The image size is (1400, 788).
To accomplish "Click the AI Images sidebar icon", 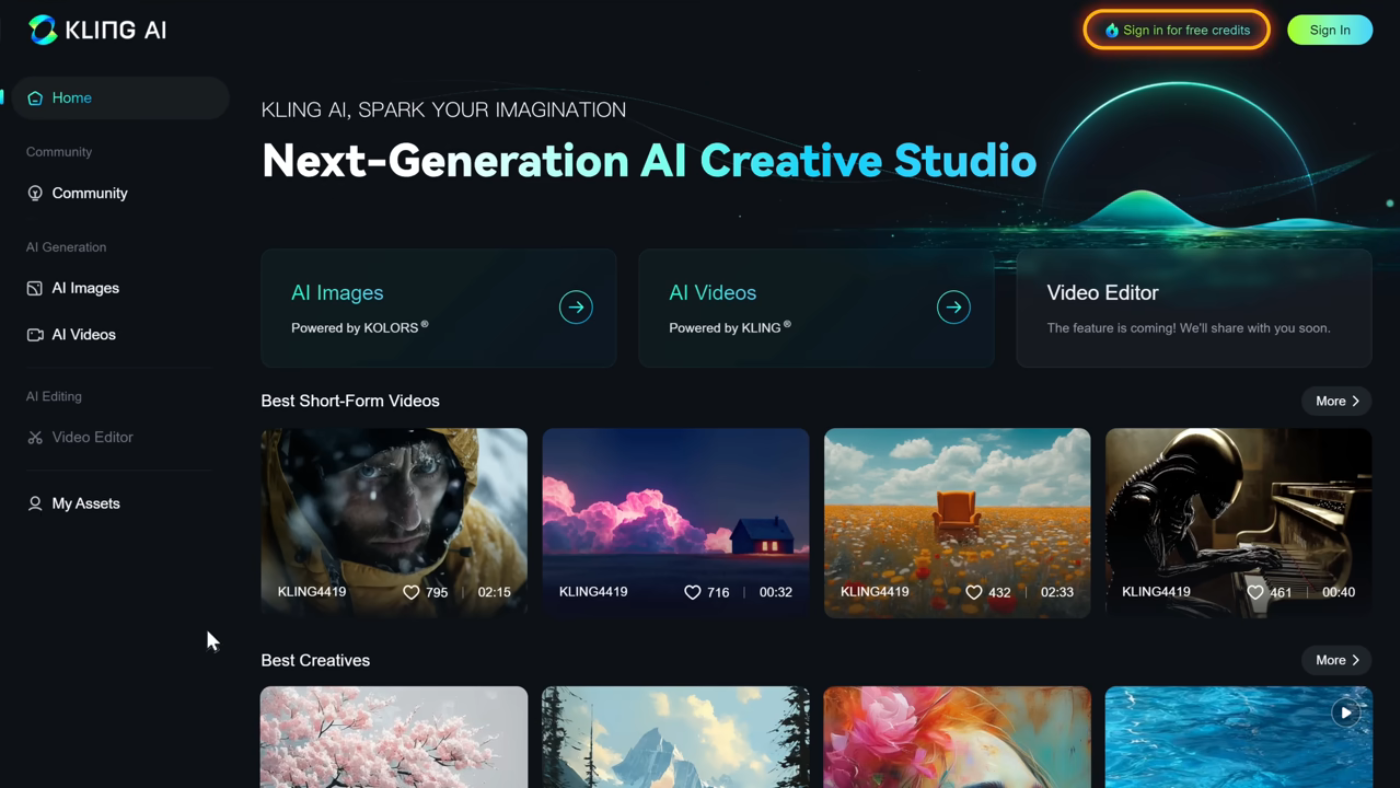I will [35, 288].
